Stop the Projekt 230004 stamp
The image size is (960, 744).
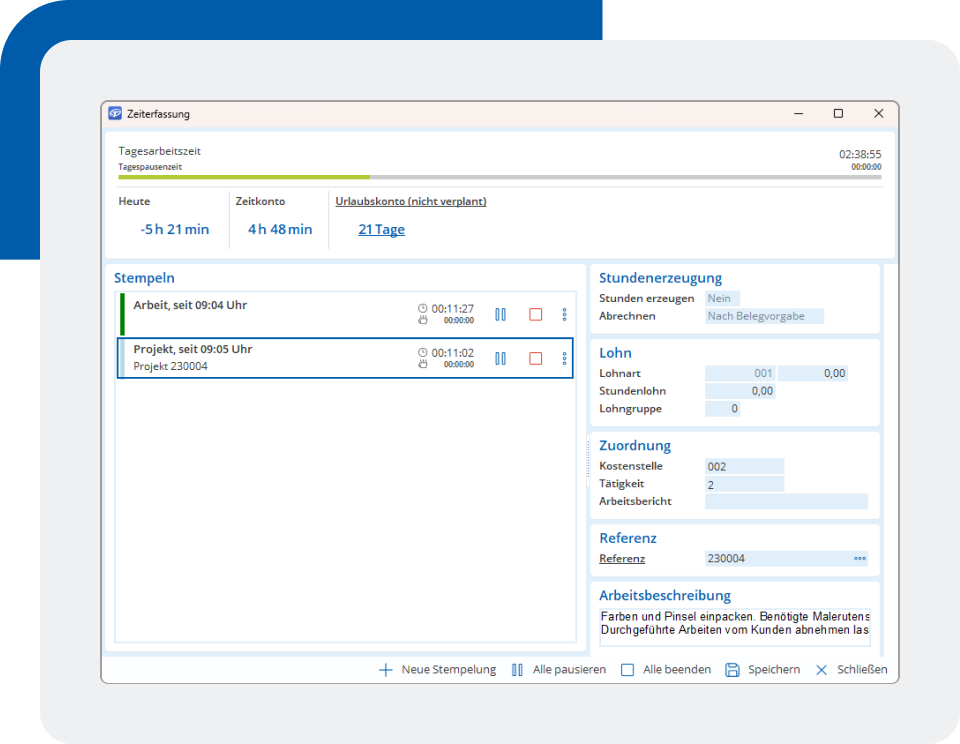point(535,358)
